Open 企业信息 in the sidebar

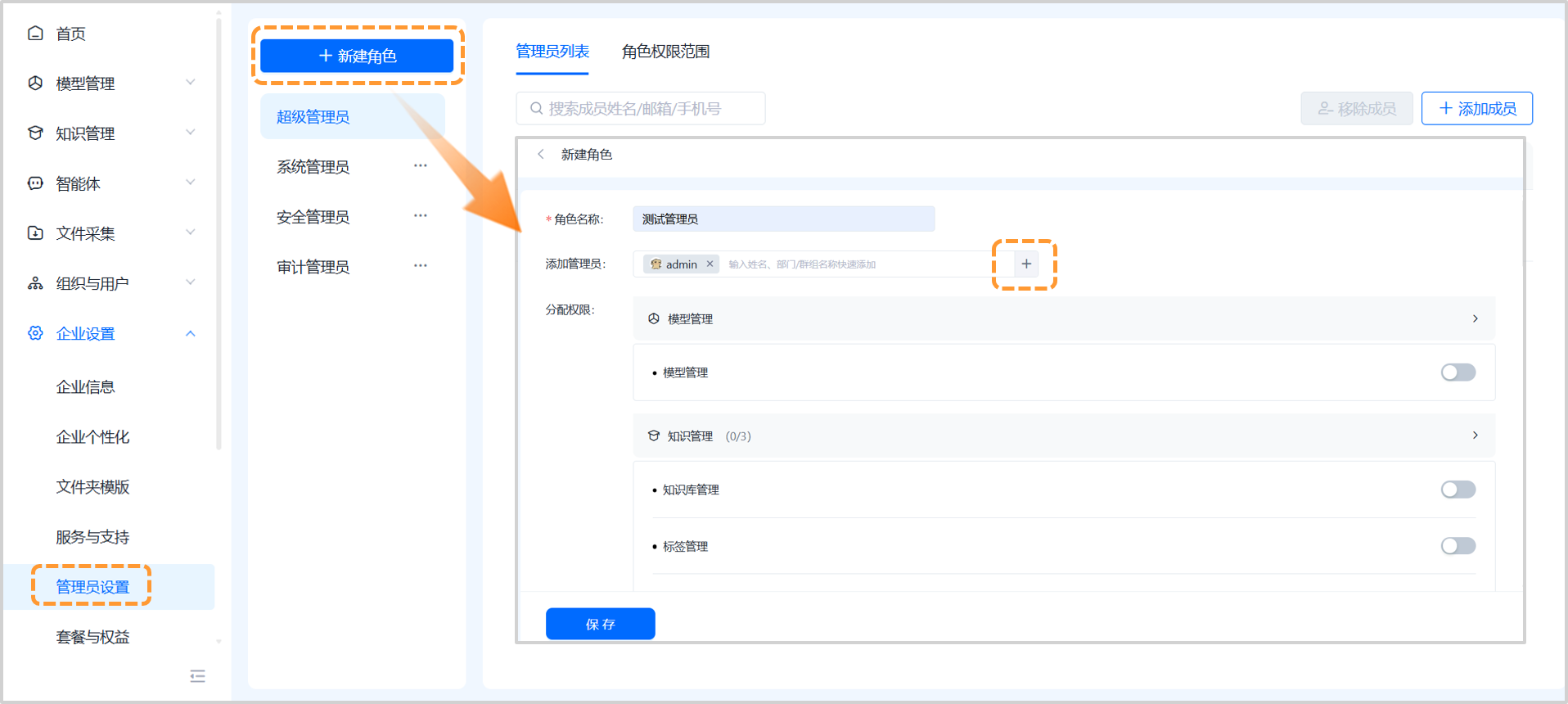(x=85, y=387)
